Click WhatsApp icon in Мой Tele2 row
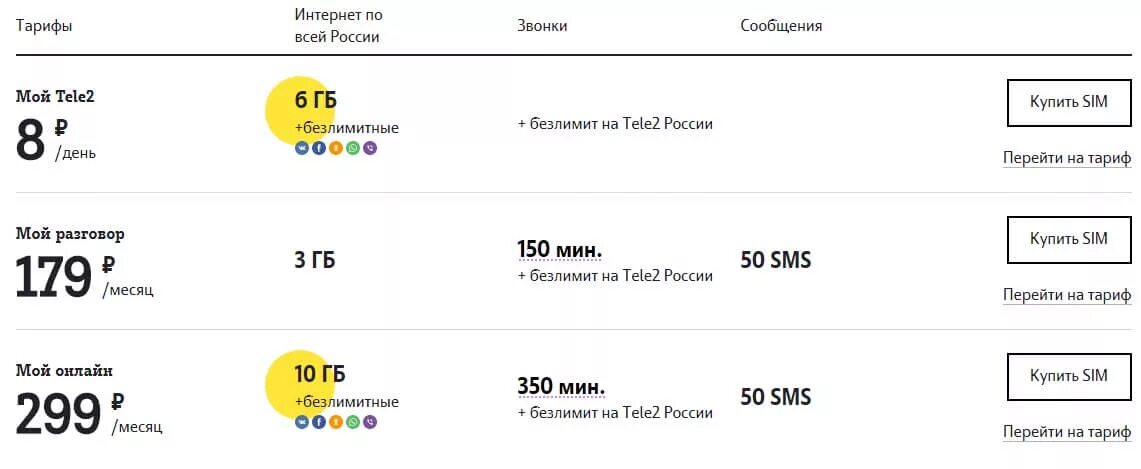Image resolution: width=1141 pixels, height=469 pixels. point(353,148)
